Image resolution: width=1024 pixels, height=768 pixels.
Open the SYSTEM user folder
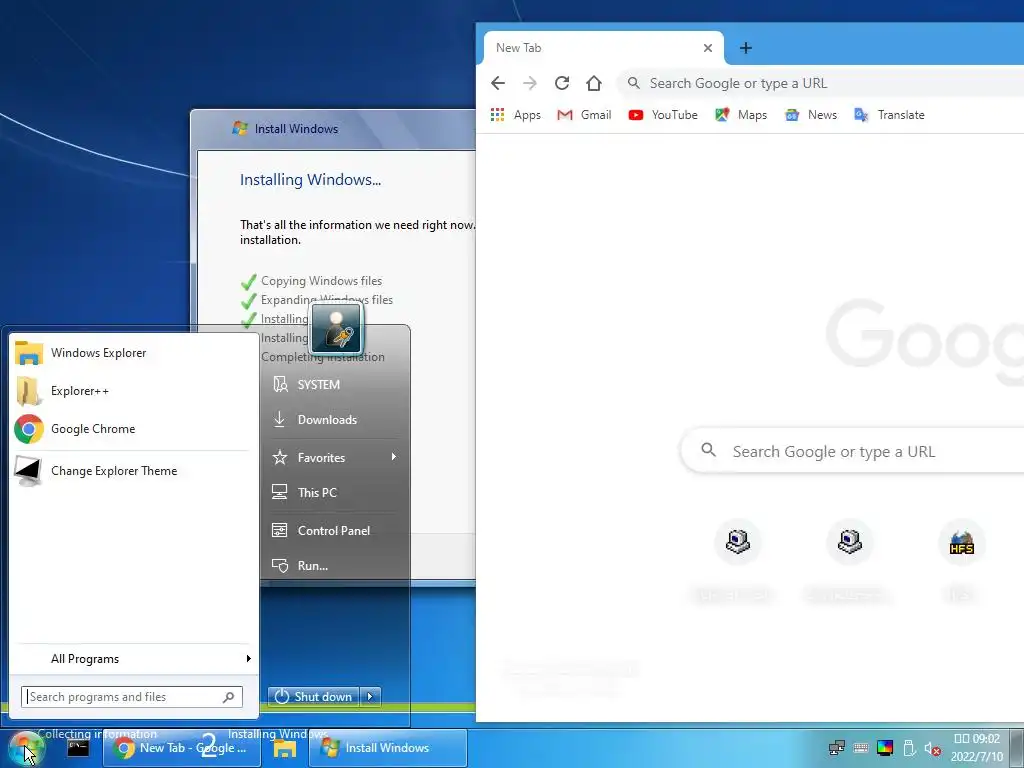click(334, 385)
